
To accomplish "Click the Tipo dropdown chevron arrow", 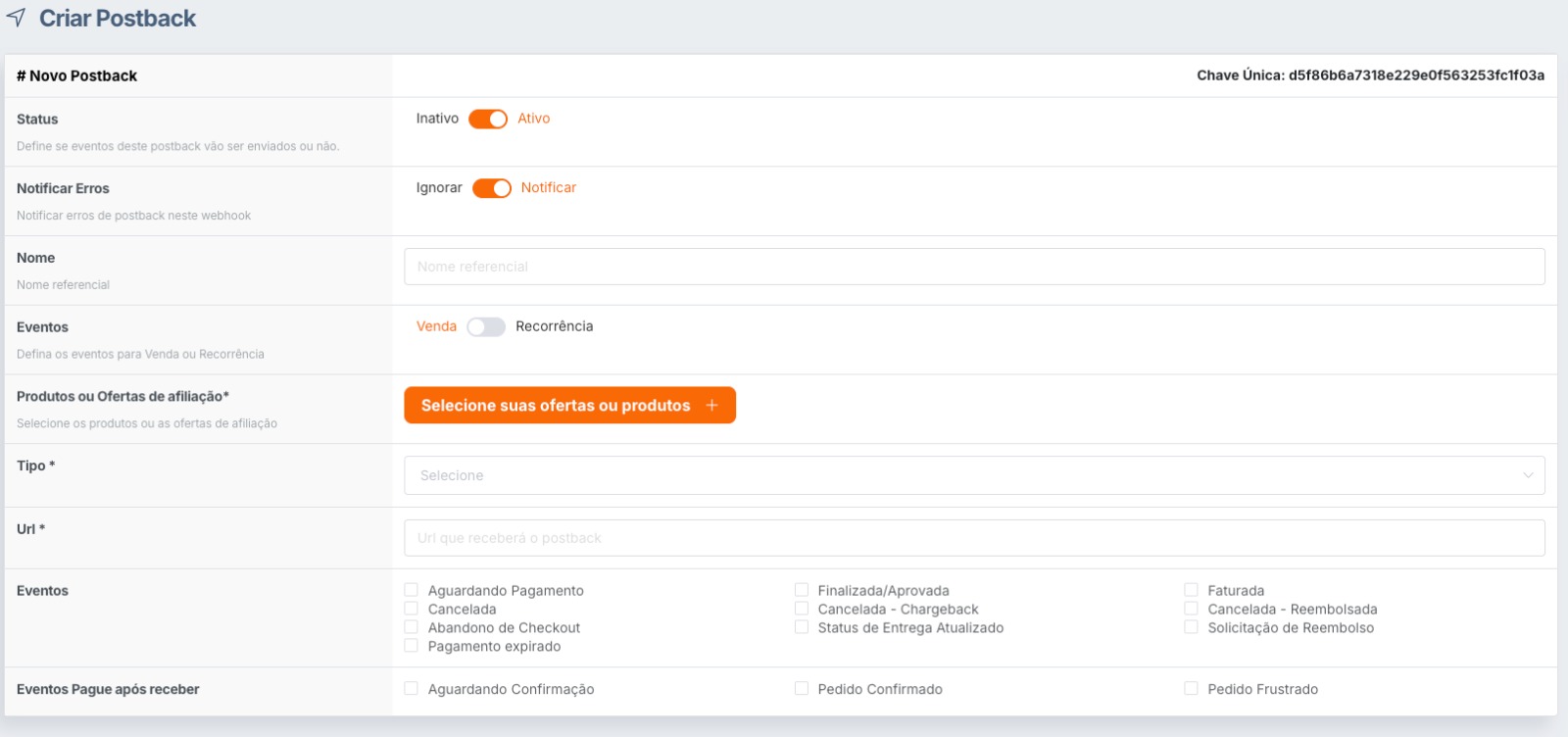I will click(x=1527, y=475).
